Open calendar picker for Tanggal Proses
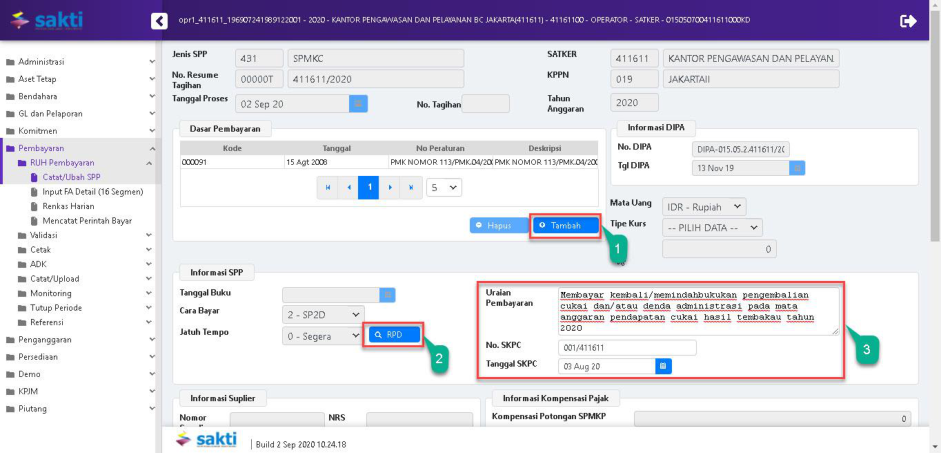The width and height of the screenshot is (941, 453). point(358,103)
